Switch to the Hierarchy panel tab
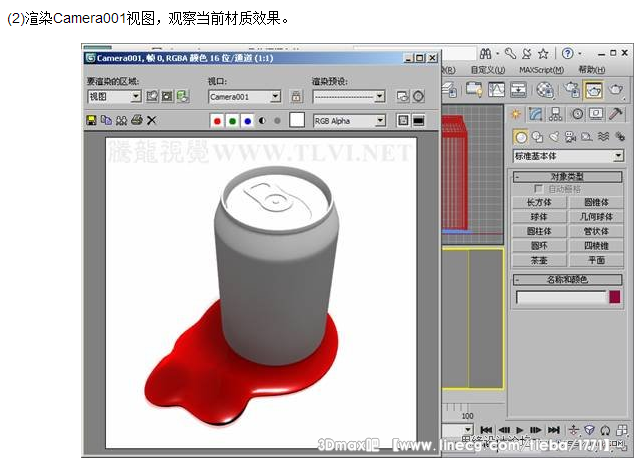Image resolution: width=639 pixels, height=462 pixels. point(555,114)
